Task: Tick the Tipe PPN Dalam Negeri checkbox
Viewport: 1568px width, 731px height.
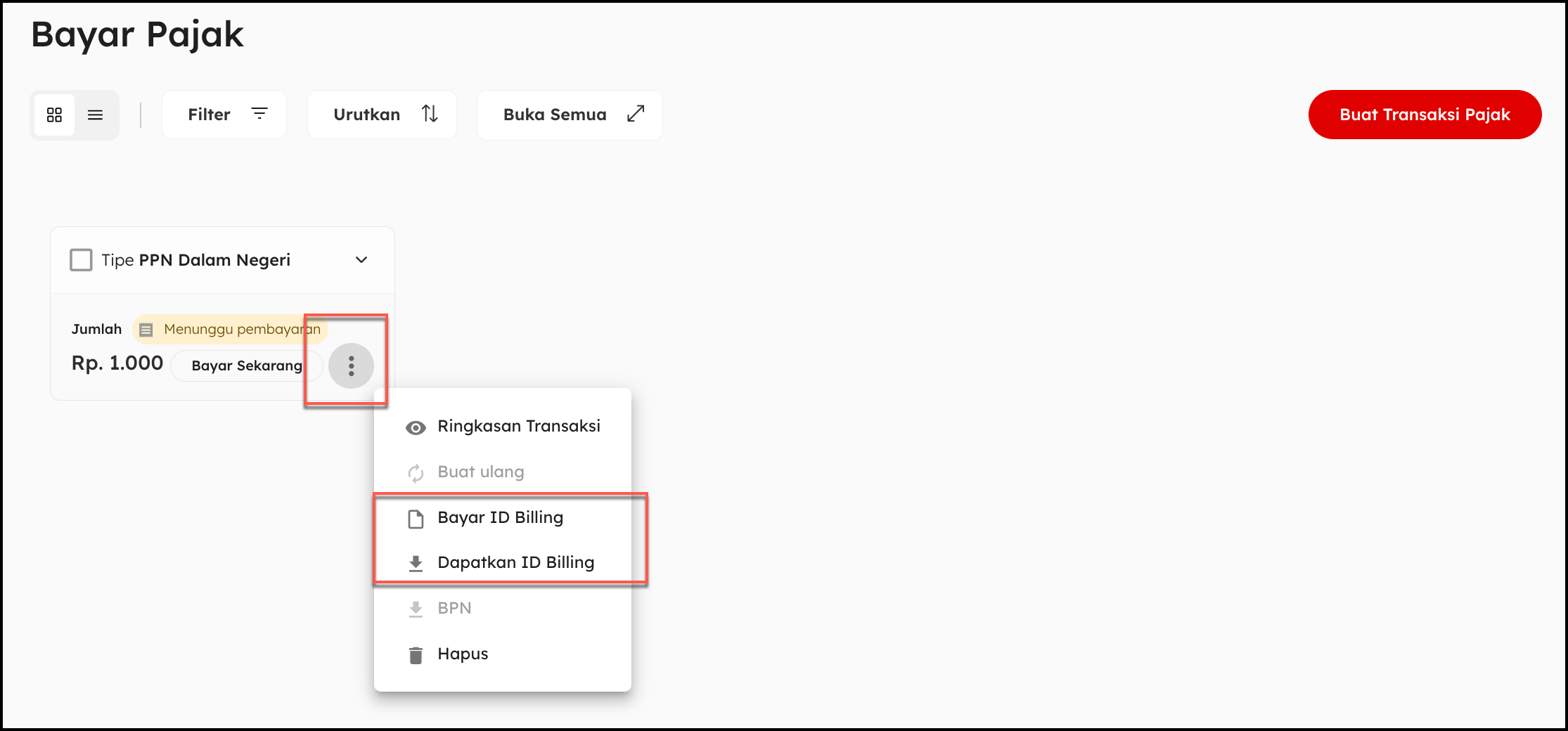Action: tap(82, 260)
